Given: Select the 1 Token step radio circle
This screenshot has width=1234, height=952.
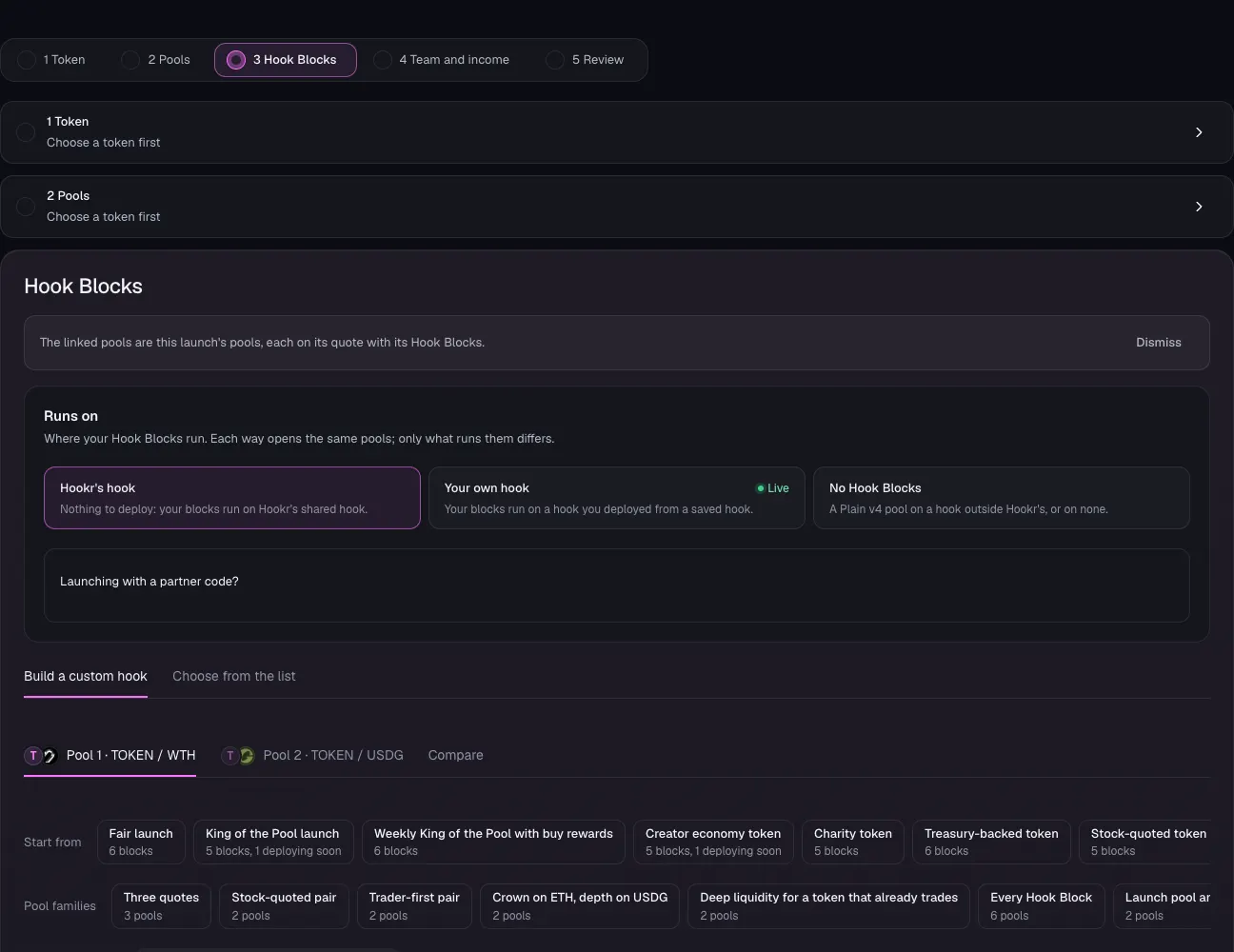Looking at the screenshot, I should click(27, 60).
